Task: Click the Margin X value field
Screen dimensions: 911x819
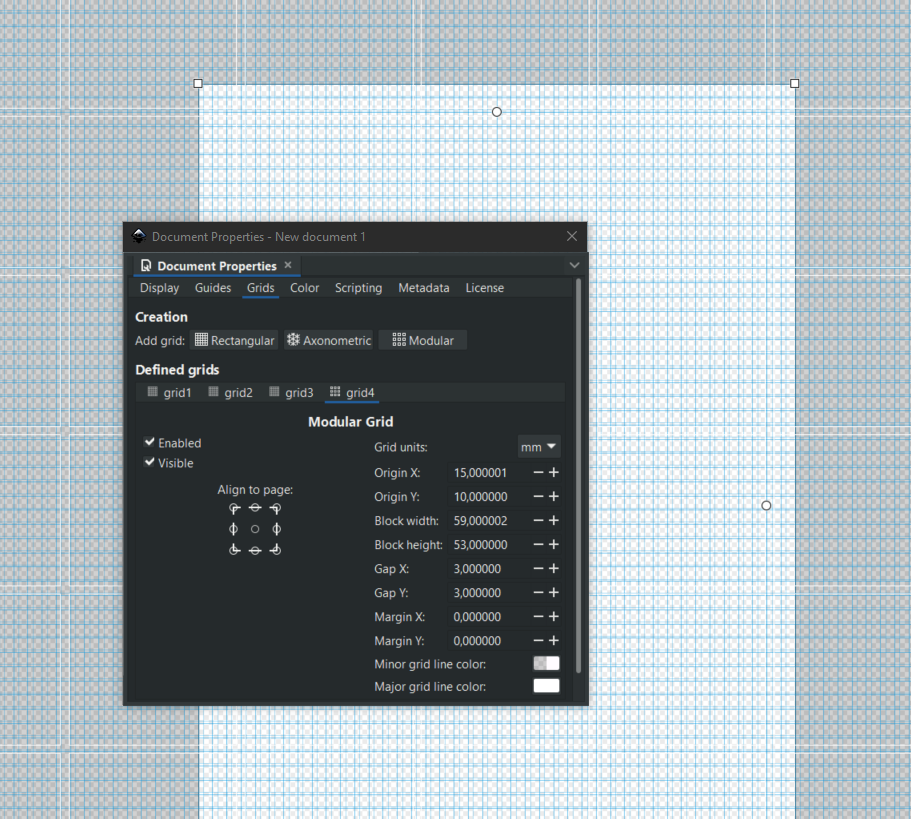Action: (488, 617)
